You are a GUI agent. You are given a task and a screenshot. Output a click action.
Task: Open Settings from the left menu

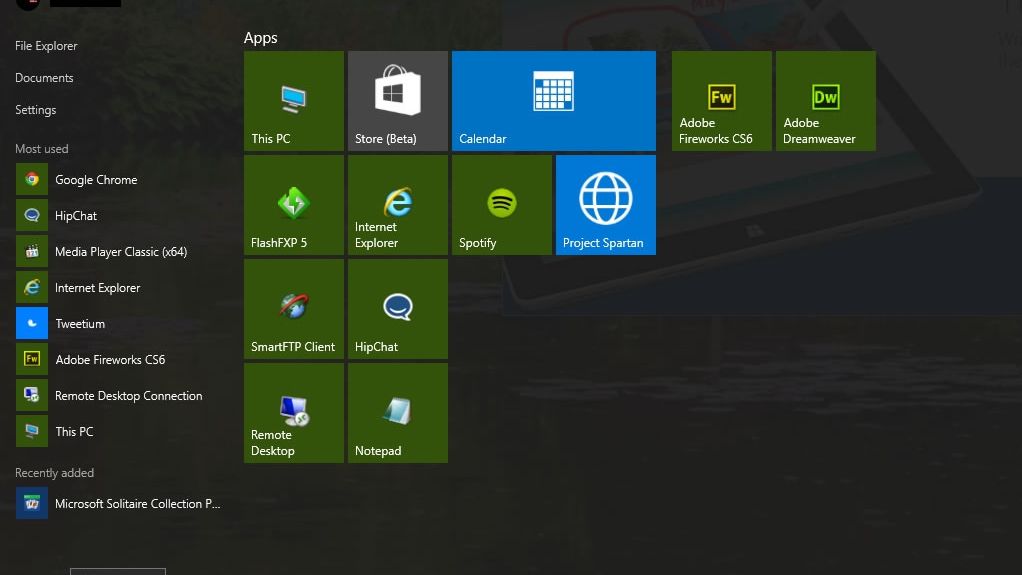click(x=36, y=110)
